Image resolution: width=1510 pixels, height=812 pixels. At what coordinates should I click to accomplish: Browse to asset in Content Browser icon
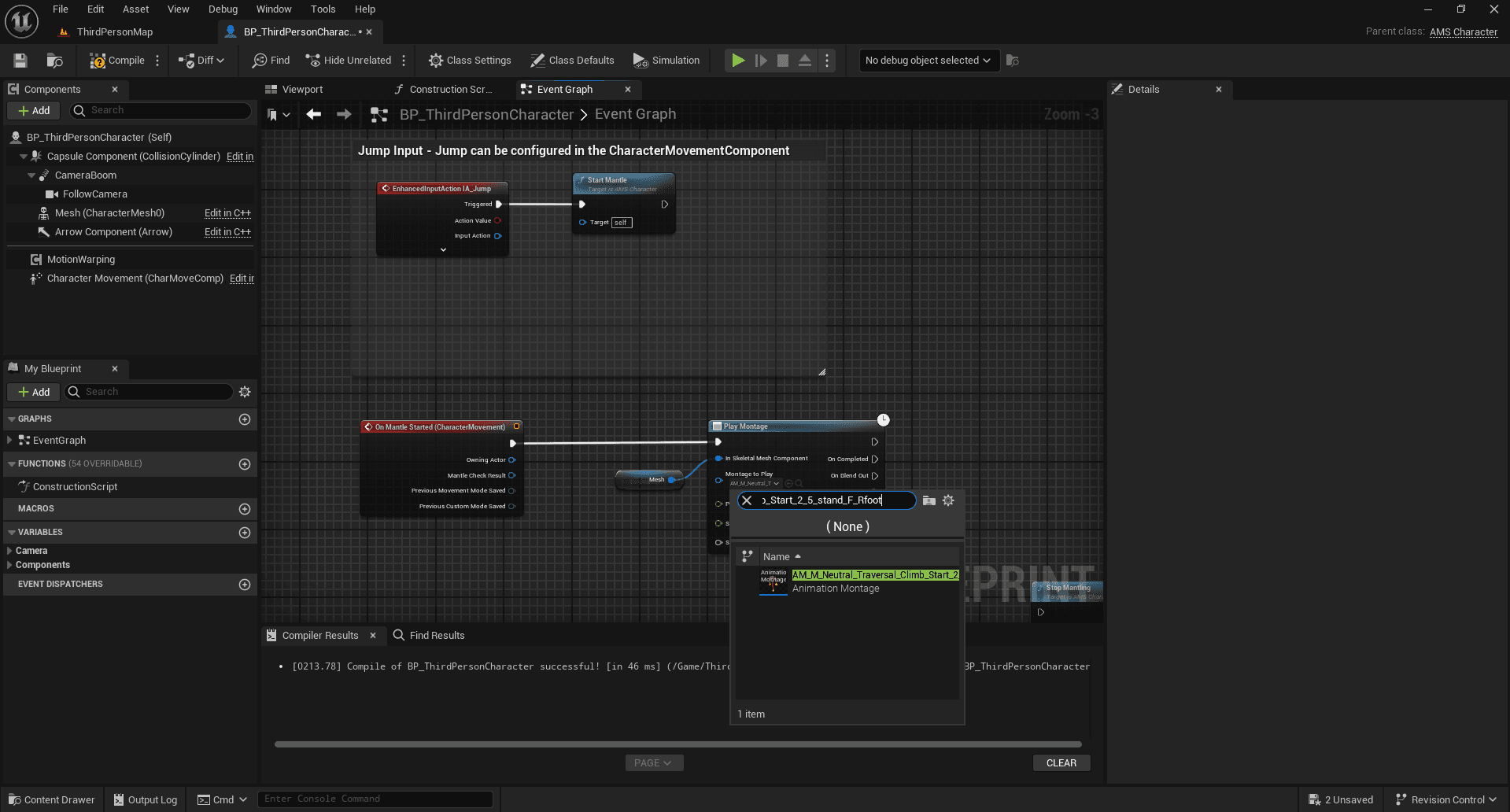pos(54,61)
